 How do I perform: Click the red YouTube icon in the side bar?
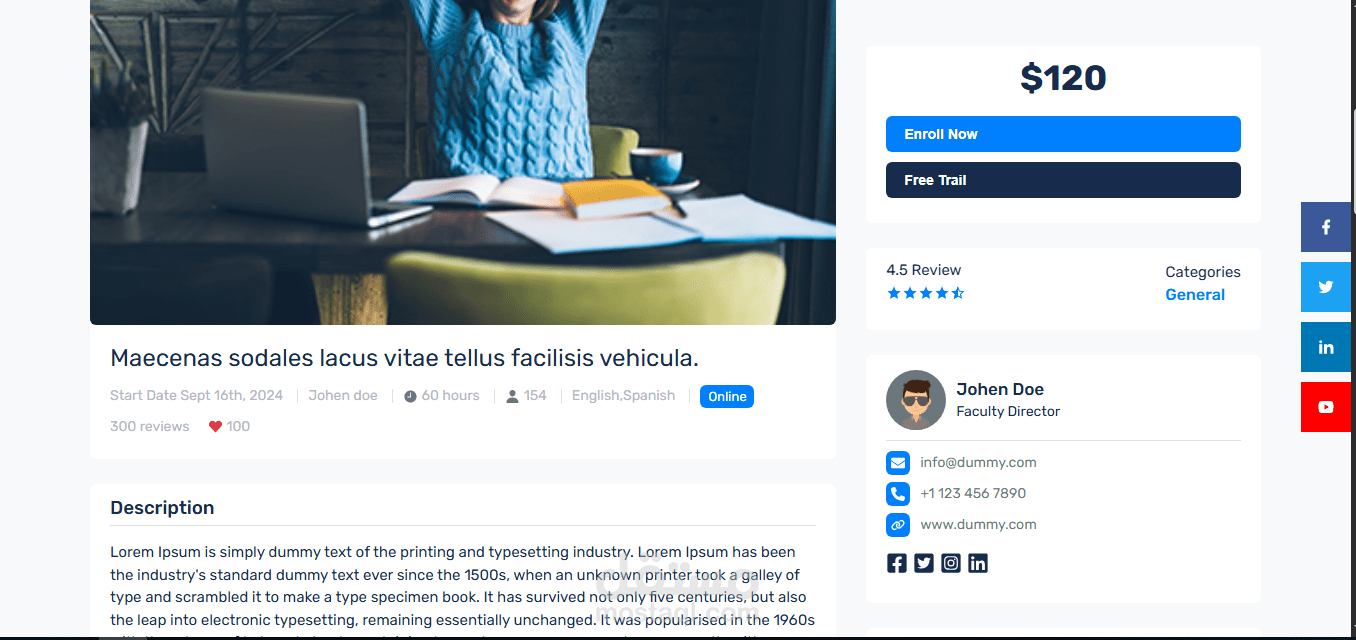[1326, 407]
